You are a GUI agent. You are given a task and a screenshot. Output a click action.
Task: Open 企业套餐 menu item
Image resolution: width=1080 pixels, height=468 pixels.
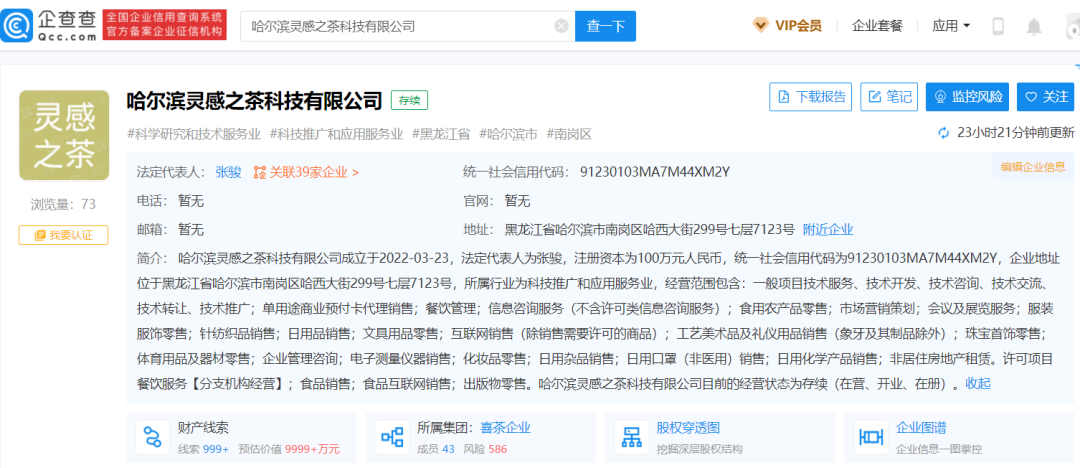pyautogui.click(x=878, y=26)
